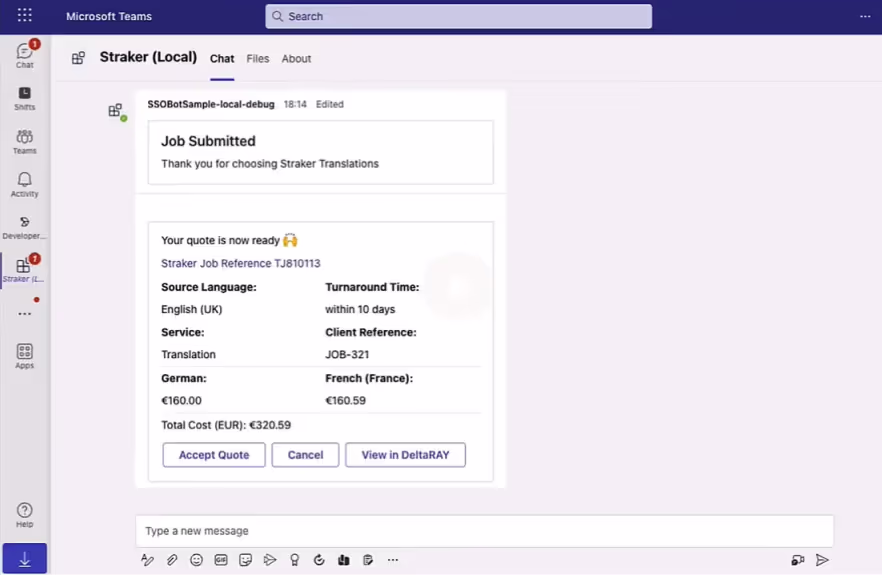
Task: Open Activity bell in the sidebar
Action: (25, 185)
